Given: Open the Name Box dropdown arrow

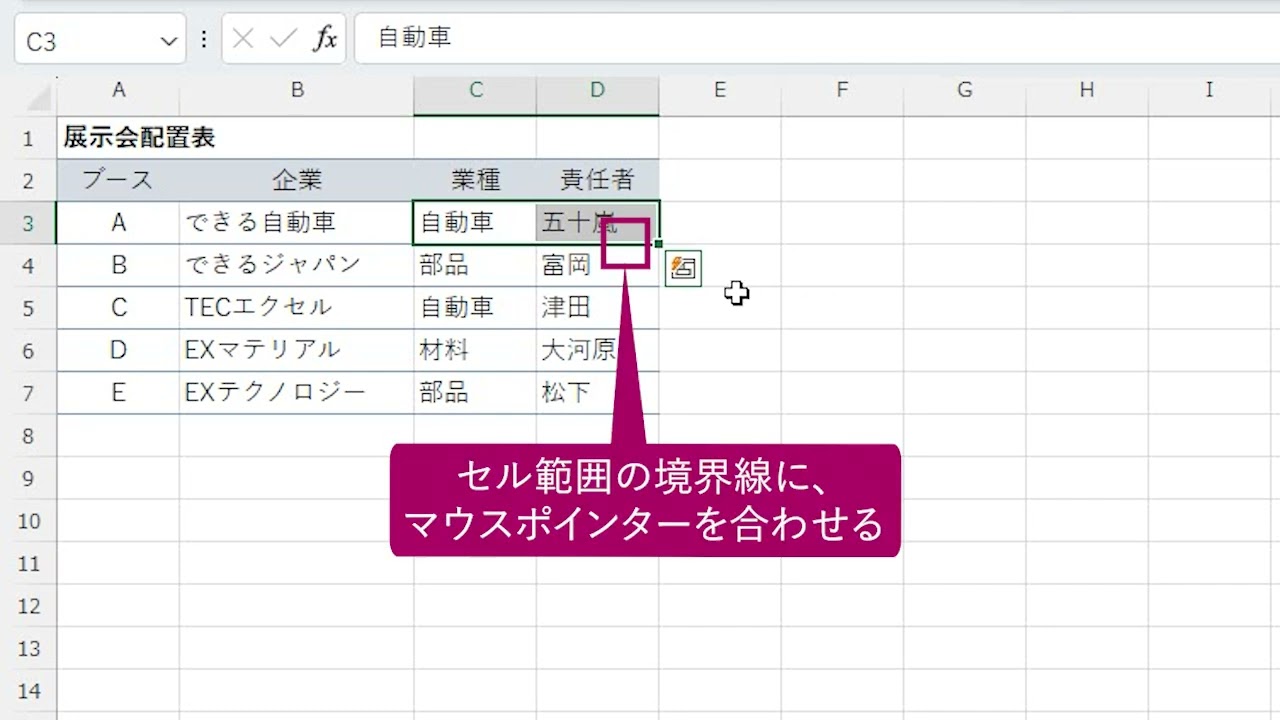Looking at the screenshot, I should coord(168,41).
